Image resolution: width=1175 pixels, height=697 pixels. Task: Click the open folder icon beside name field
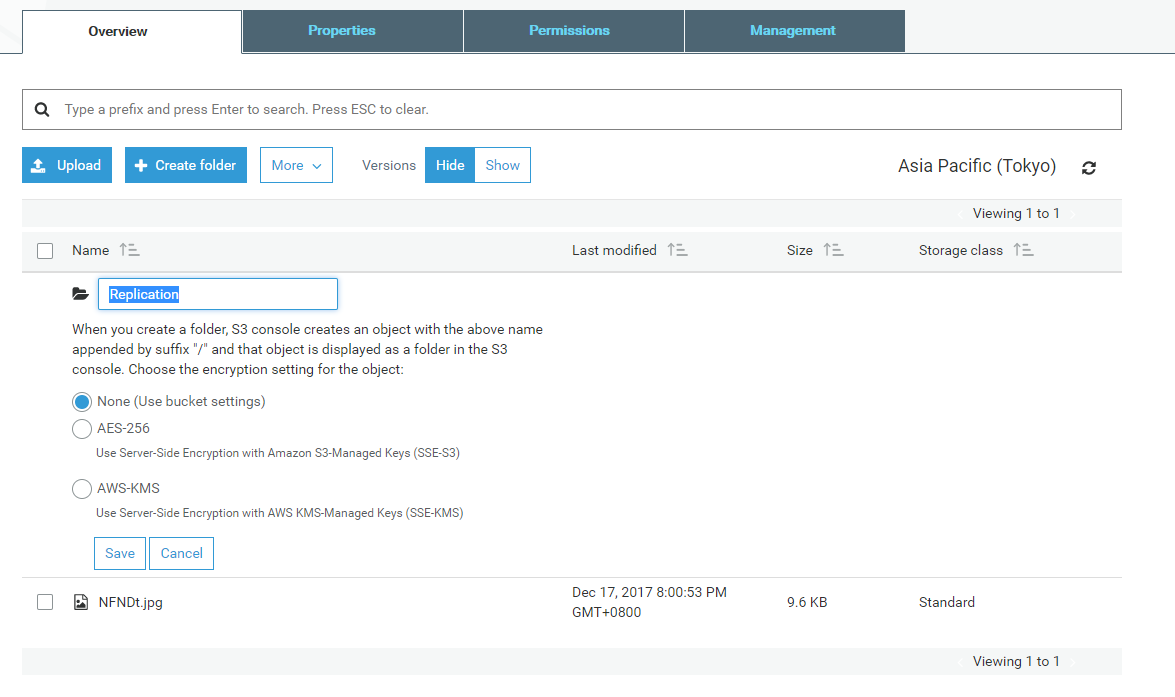81,294
